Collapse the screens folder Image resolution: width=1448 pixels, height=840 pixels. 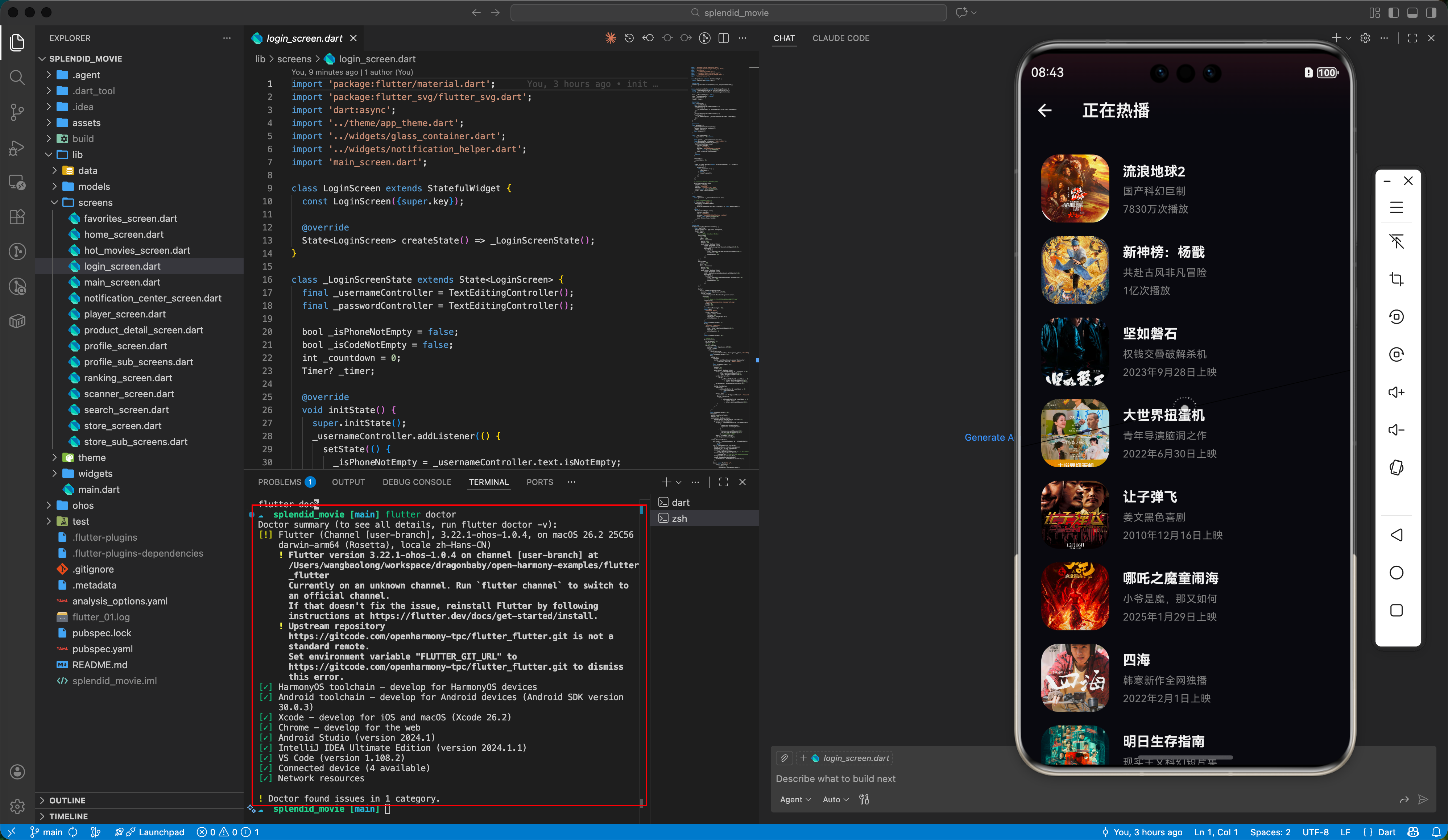point(95,202)
